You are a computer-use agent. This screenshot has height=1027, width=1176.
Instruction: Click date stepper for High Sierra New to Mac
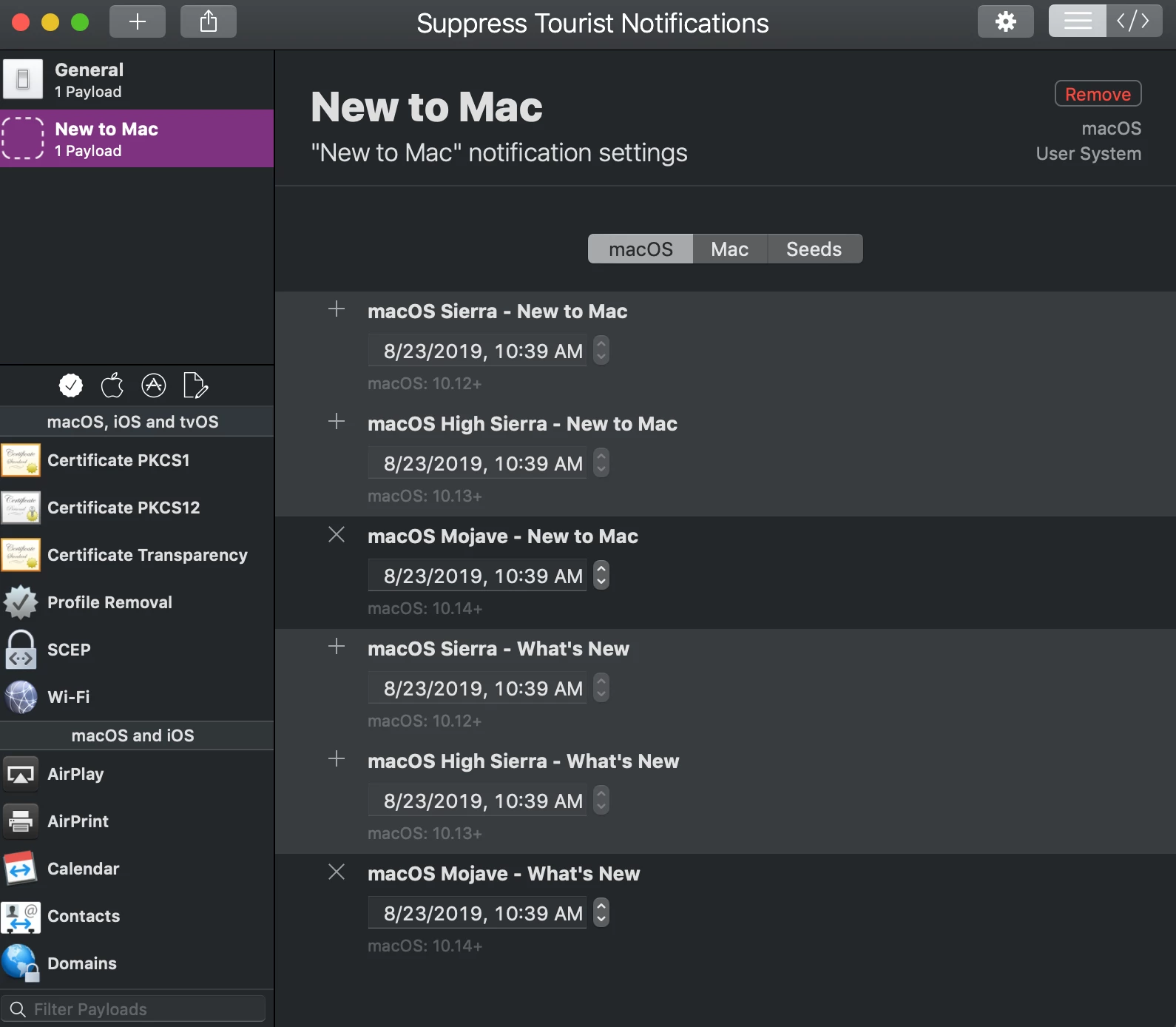coord(601,462)
